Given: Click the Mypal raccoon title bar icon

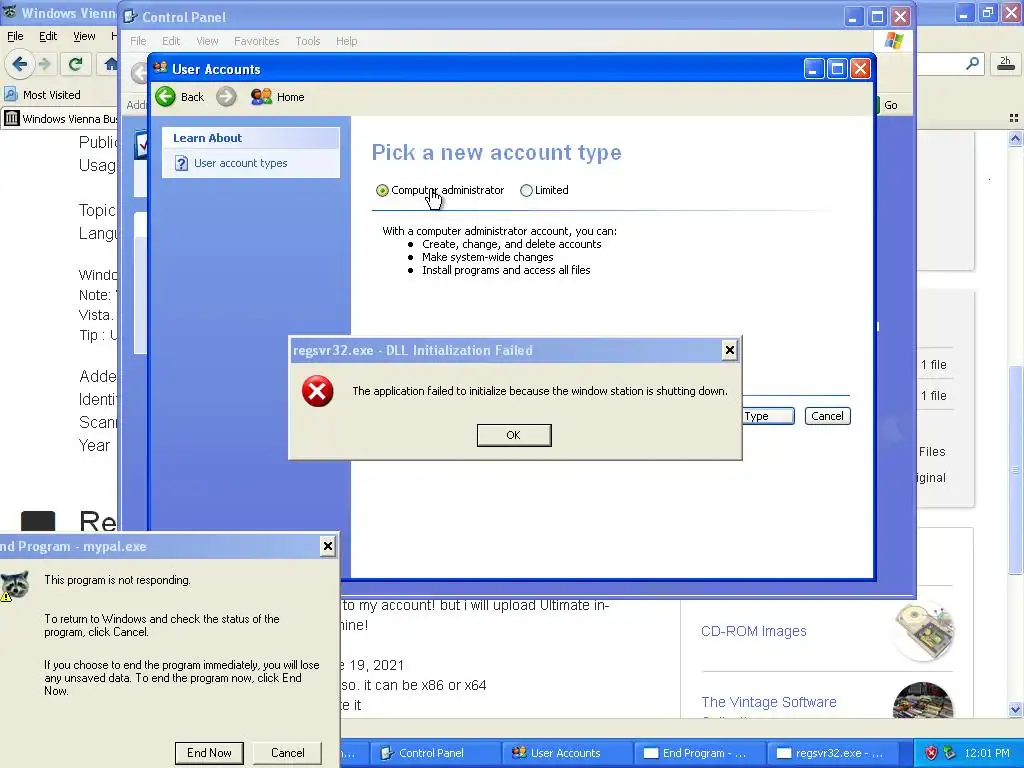Looking at the screenshot, I should point(9,12).
